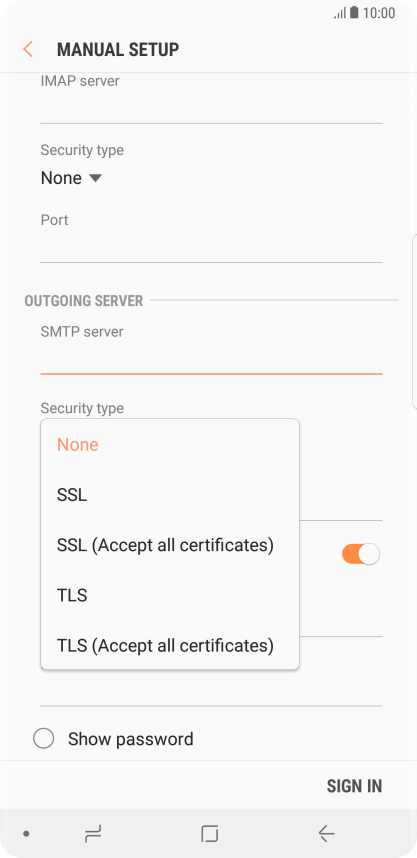This screenshot has height=858, width=417.
Task: Turn off the orange toggle switch
Action: [361, 554]
